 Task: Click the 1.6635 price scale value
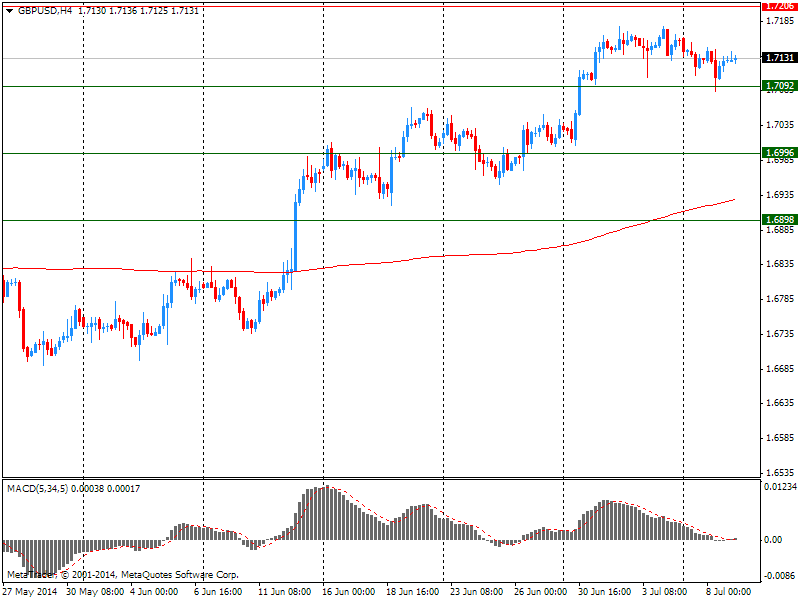point(780,403)
